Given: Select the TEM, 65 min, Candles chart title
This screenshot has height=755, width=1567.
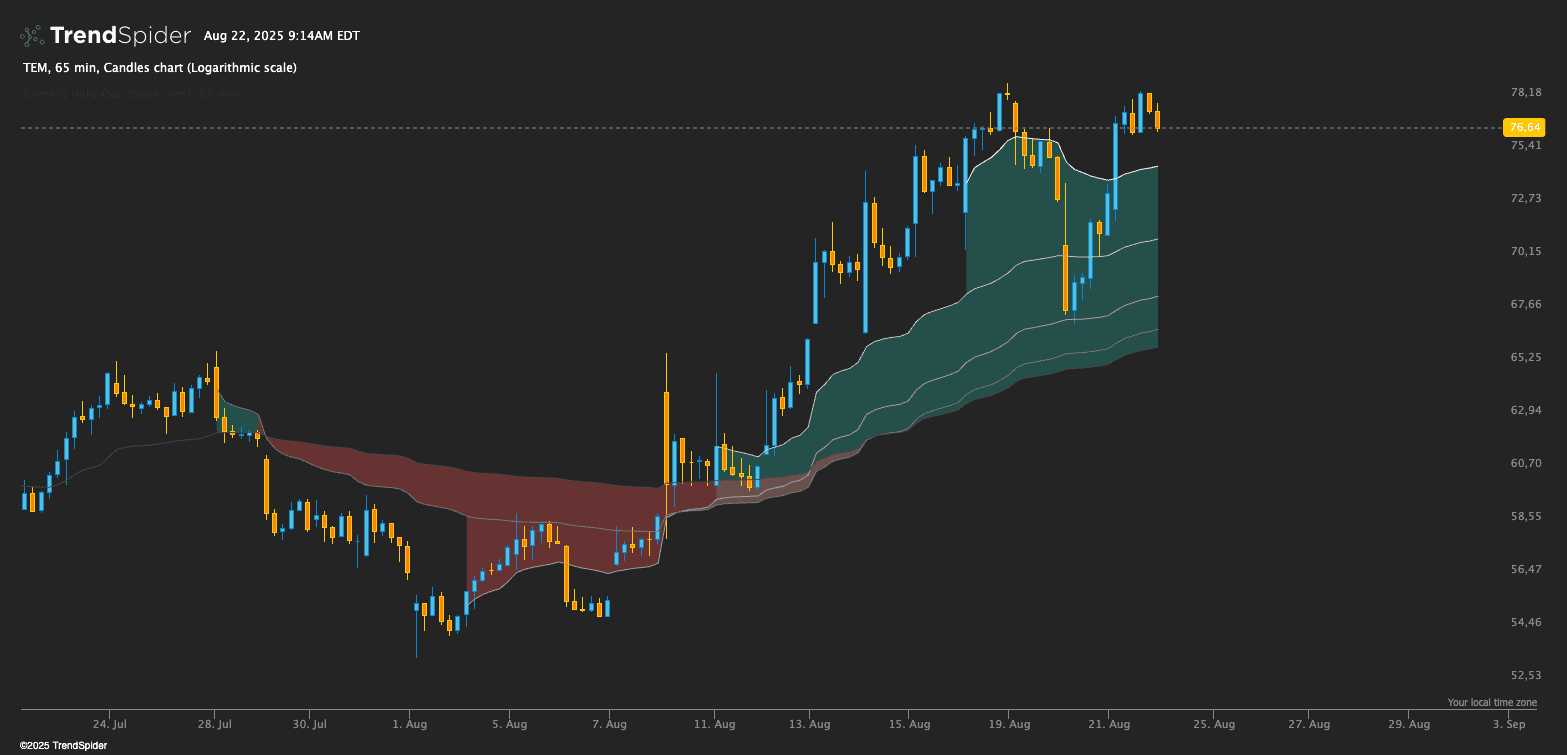Looking at the screenshot, I should pyautogui.click(x=159, y=67).
